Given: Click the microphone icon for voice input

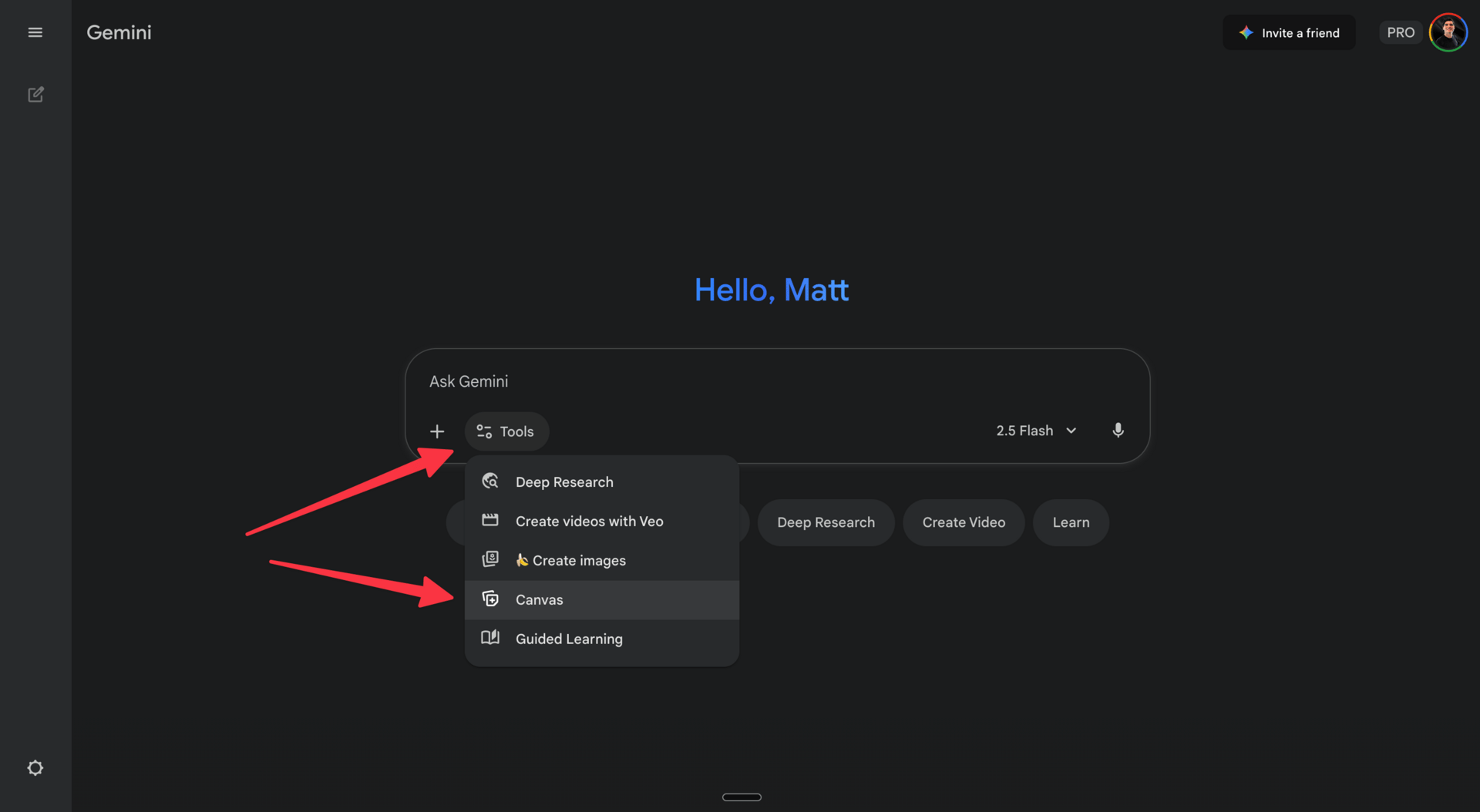Looking at the screenshot, I should point(1118,431).
